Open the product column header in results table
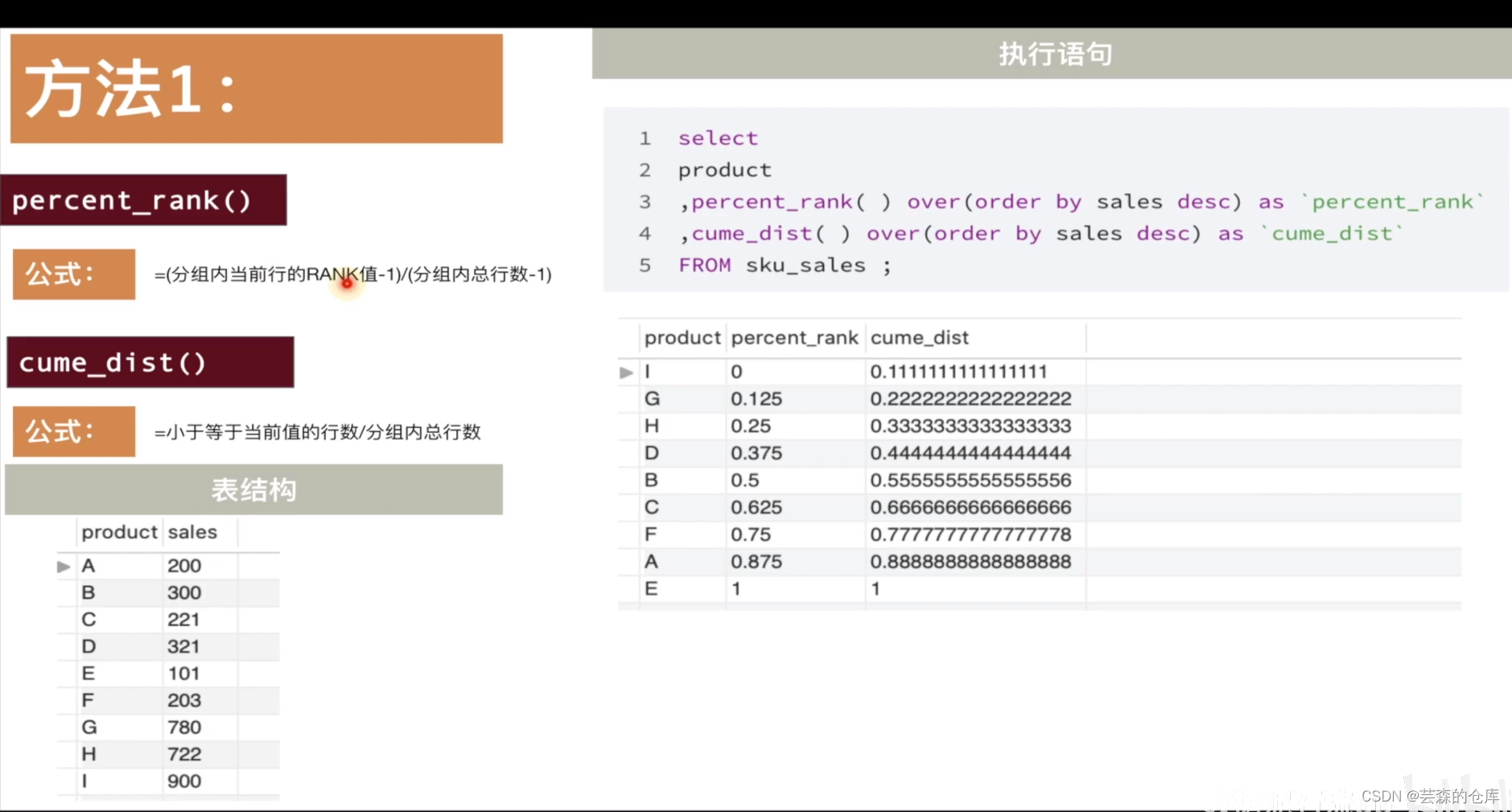The width and height of the screenshot is (1512, 812). pyautogui.click(x=682, y=338)
